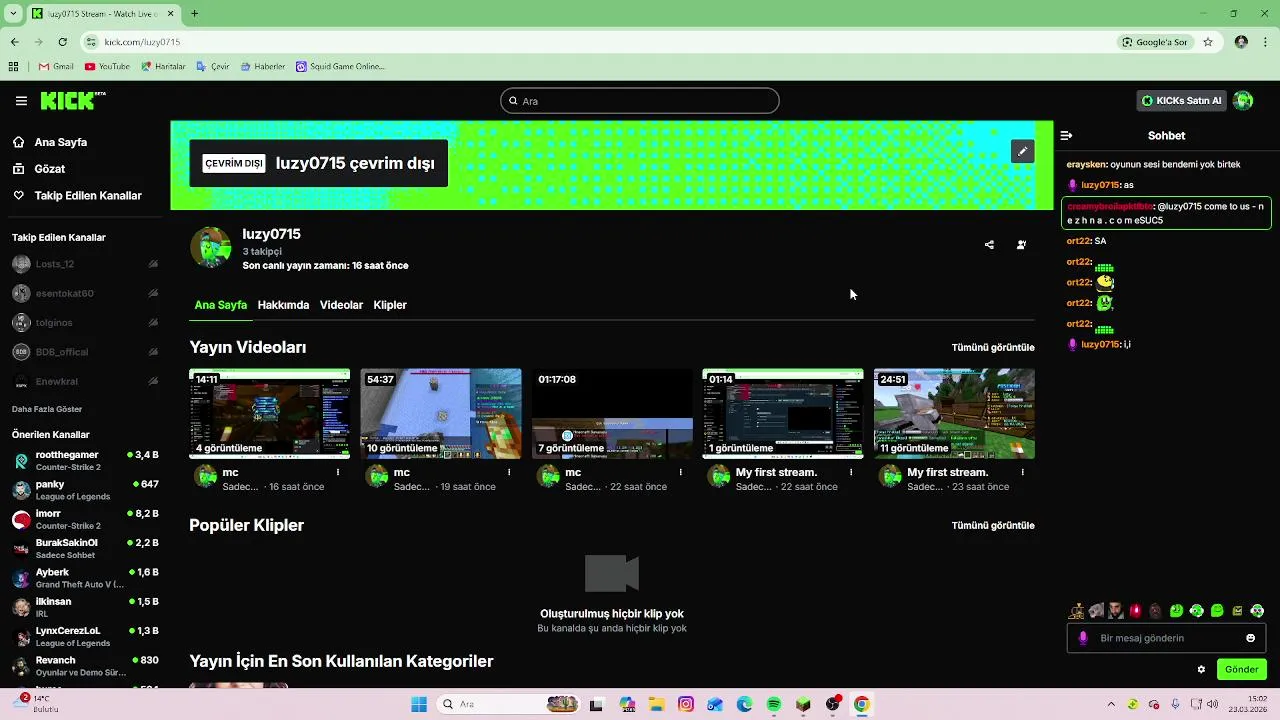Open the 54:37 mc video thumbnail
The width and height of the screenshot is (1280, 720).
[441, 414]
